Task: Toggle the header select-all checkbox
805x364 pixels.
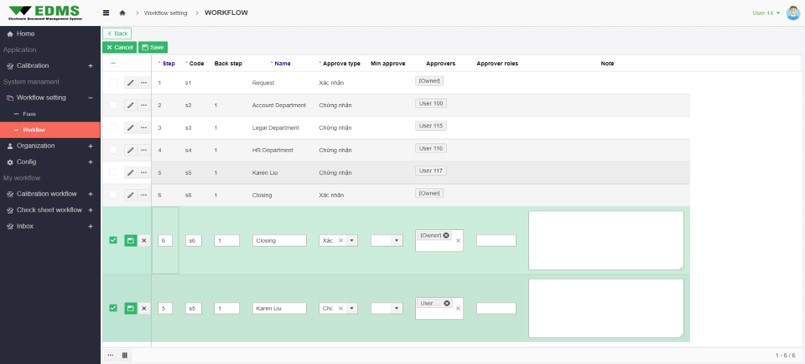Action: 113,63
